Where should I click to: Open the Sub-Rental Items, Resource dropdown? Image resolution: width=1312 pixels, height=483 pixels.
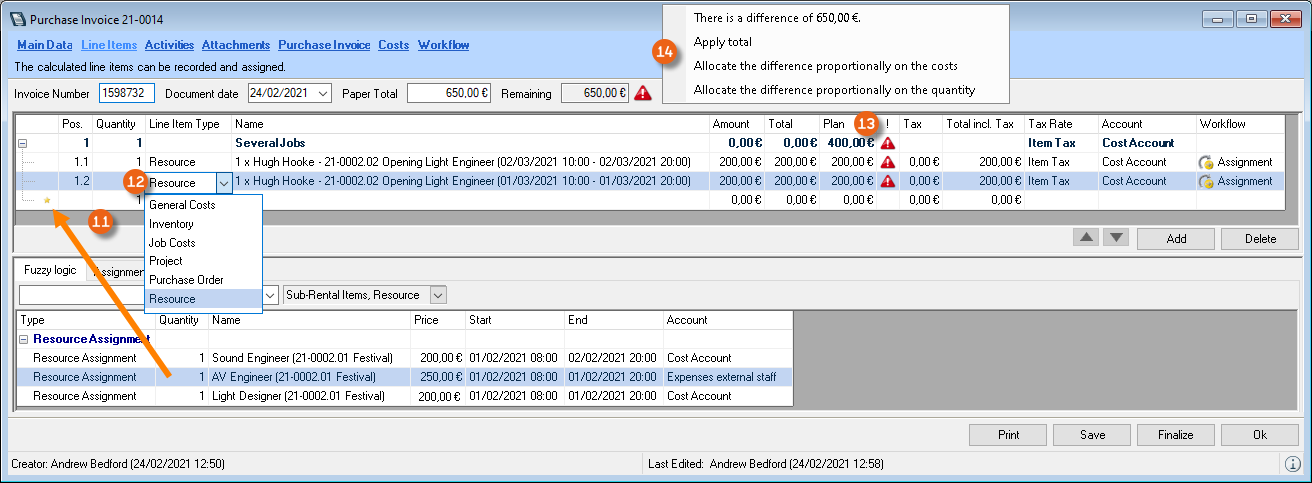(437, 295)
